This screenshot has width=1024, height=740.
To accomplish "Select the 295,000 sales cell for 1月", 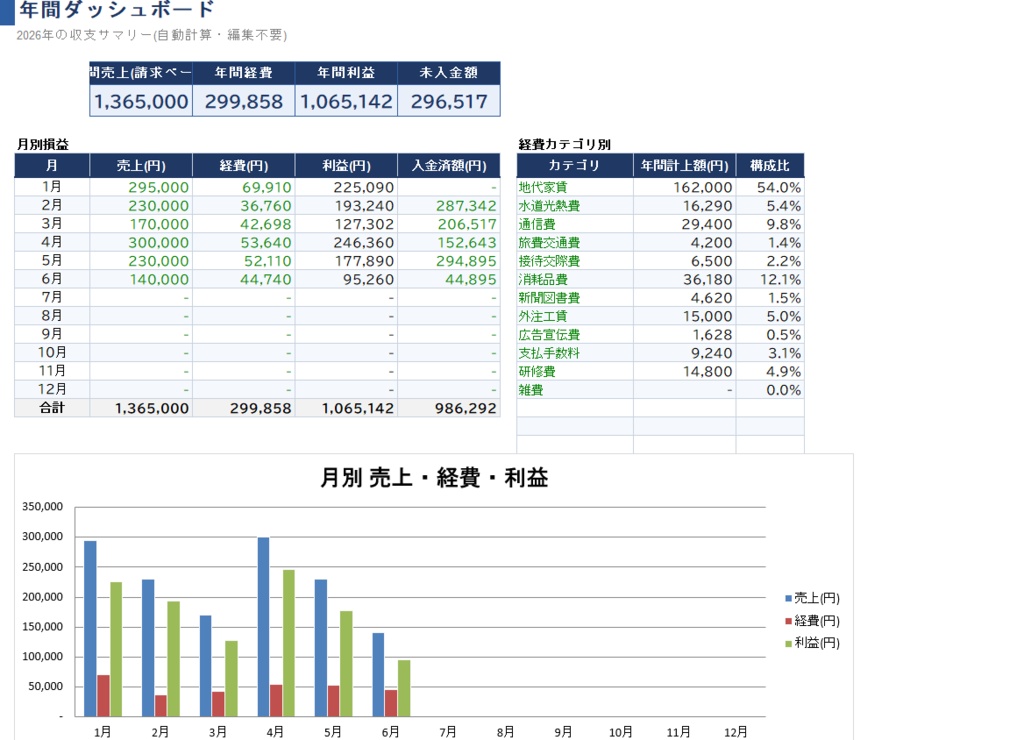I will pos(141,187).
